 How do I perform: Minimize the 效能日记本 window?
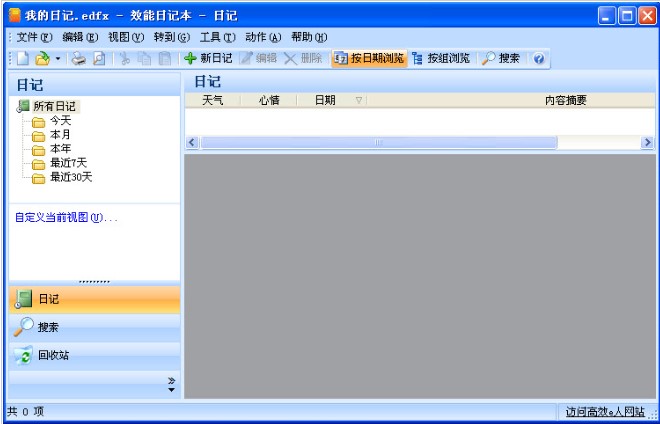pos(606,16)
